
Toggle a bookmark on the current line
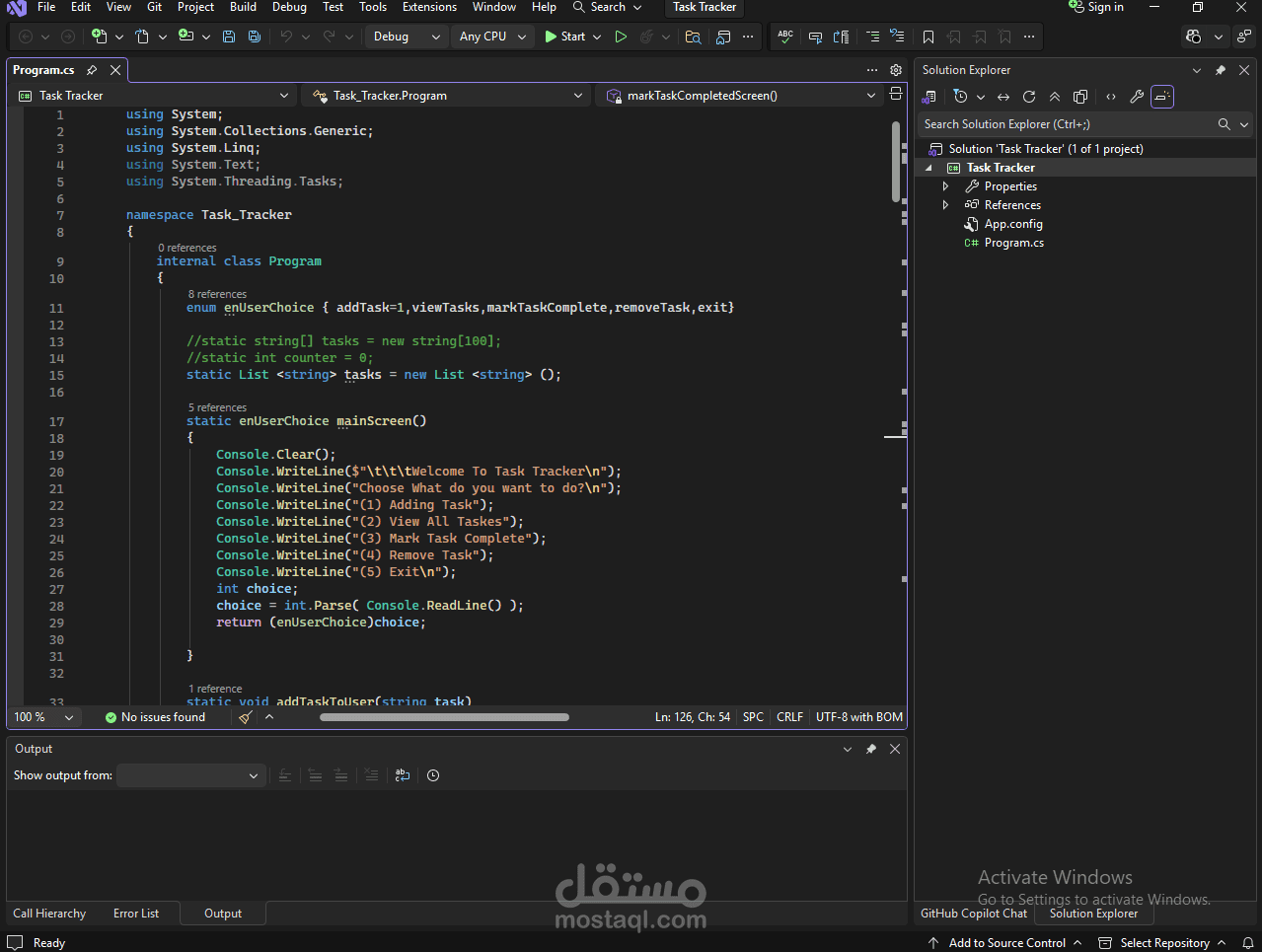(928, 37)
